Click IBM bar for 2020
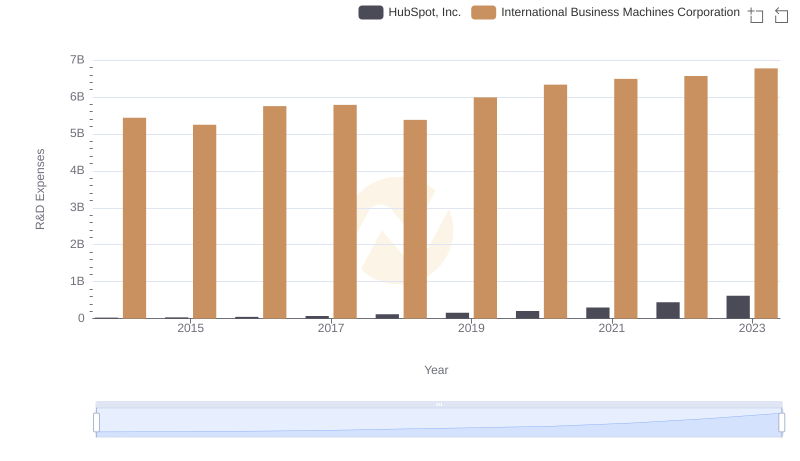The image size is (800, 461). tap(556, 201)
